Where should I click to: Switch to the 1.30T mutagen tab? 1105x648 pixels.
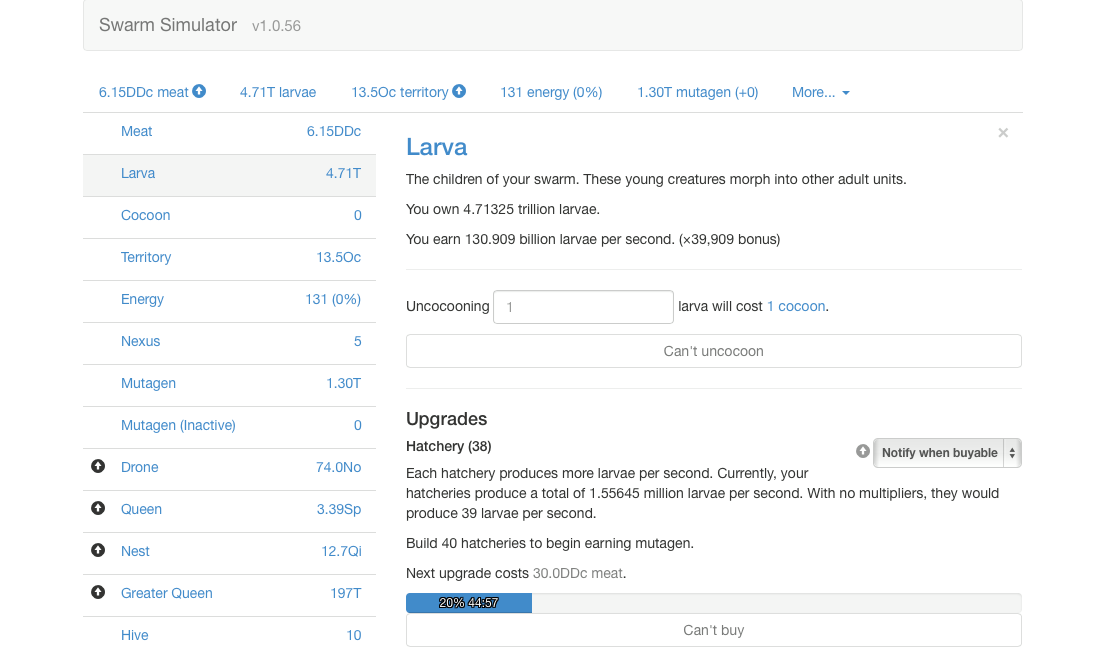(698, 92)
